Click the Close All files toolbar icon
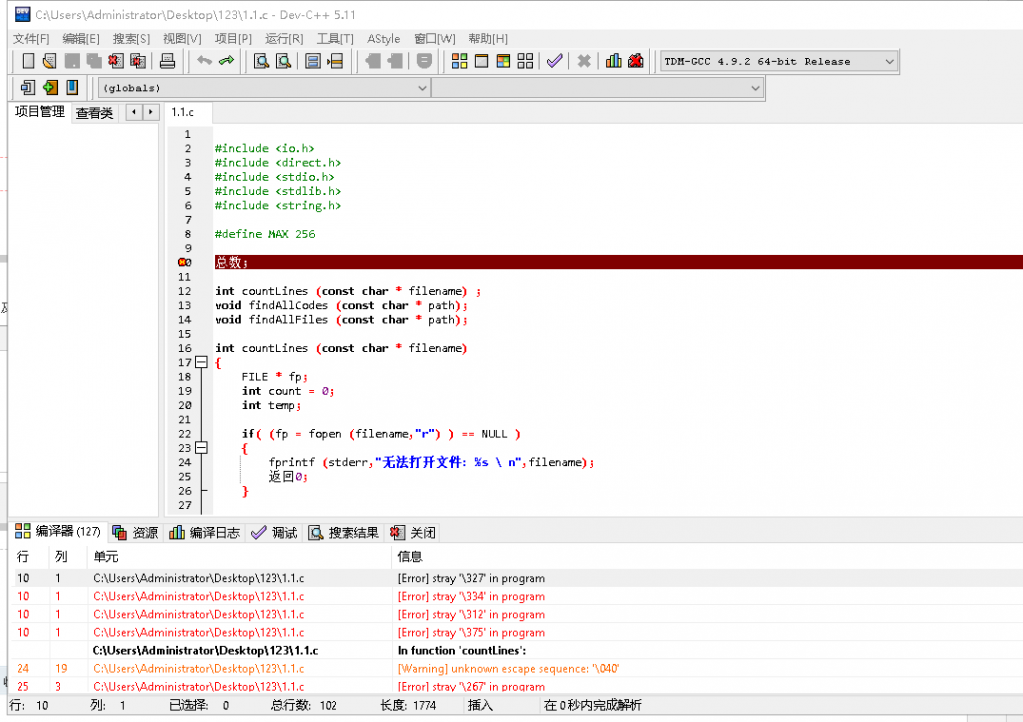The image size is (1023, 722). point(138,61)
